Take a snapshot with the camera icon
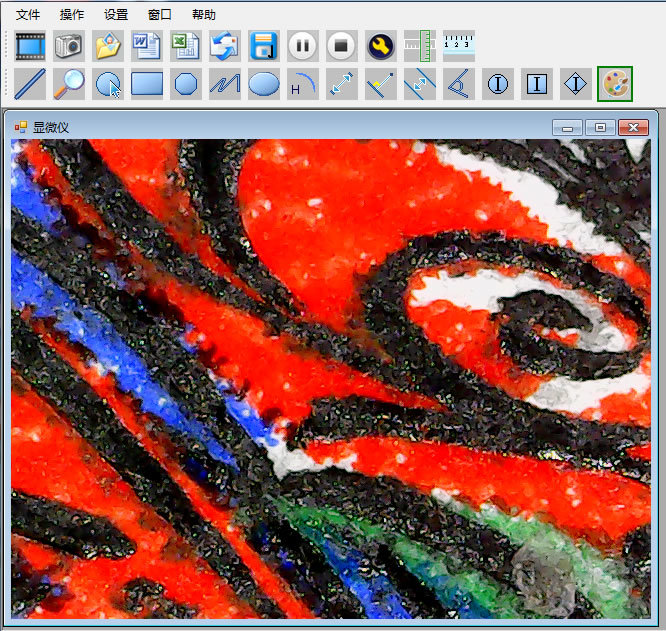 pyautogui.click(x=69, y=46)
